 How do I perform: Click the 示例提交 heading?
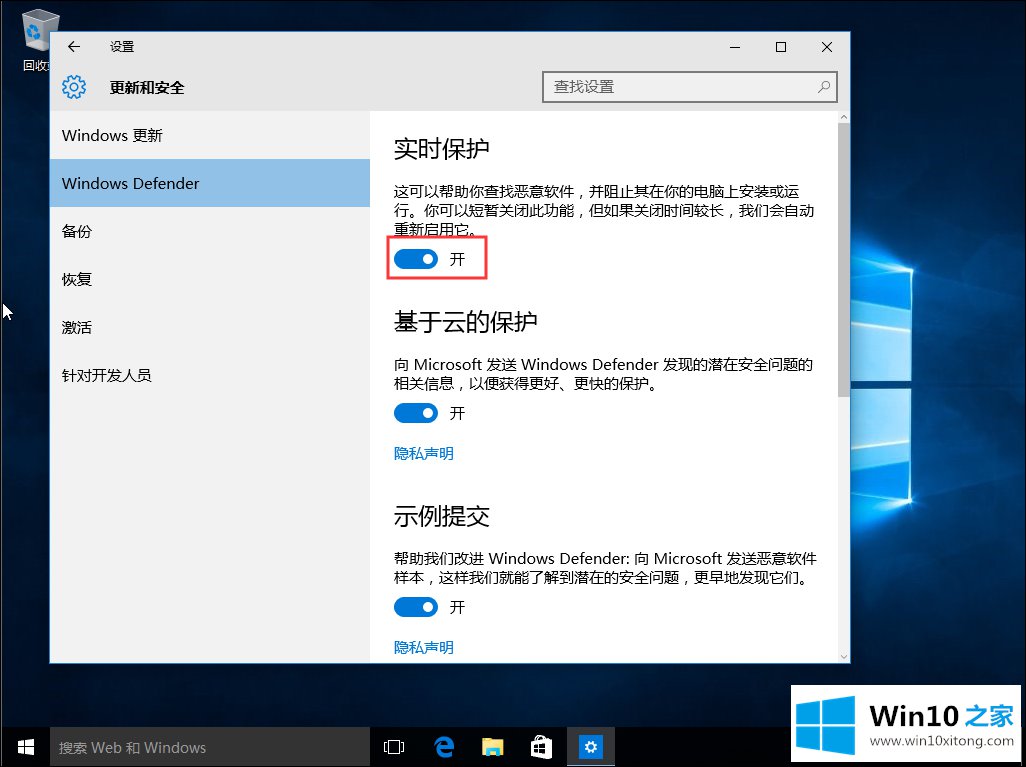coord(441,516)
